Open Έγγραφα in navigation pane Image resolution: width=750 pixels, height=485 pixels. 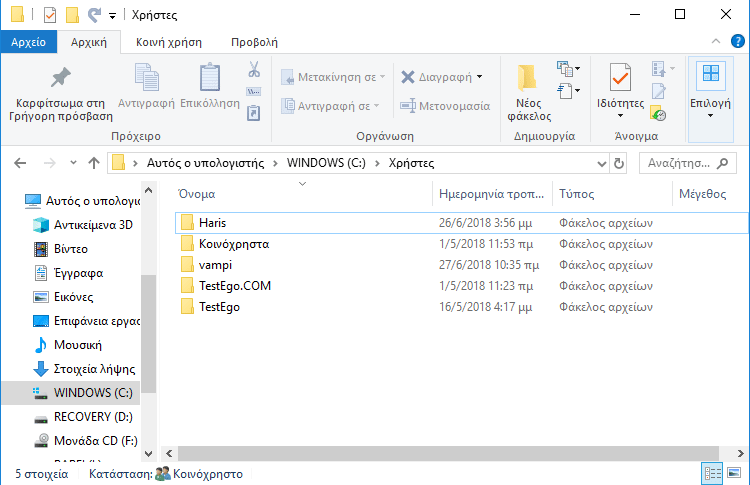tap(68, 273)
